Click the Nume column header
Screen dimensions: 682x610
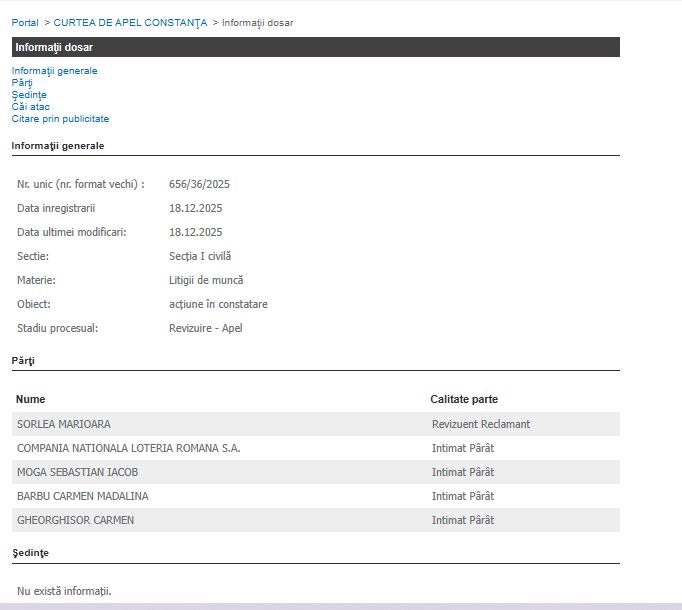(31, 399)
